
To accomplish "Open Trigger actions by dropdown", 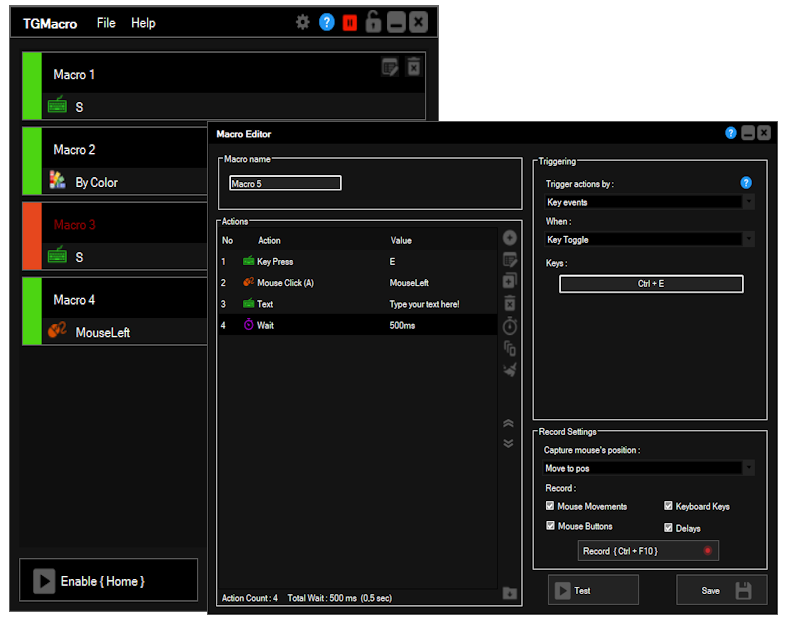I will click(x=649, y=202).
